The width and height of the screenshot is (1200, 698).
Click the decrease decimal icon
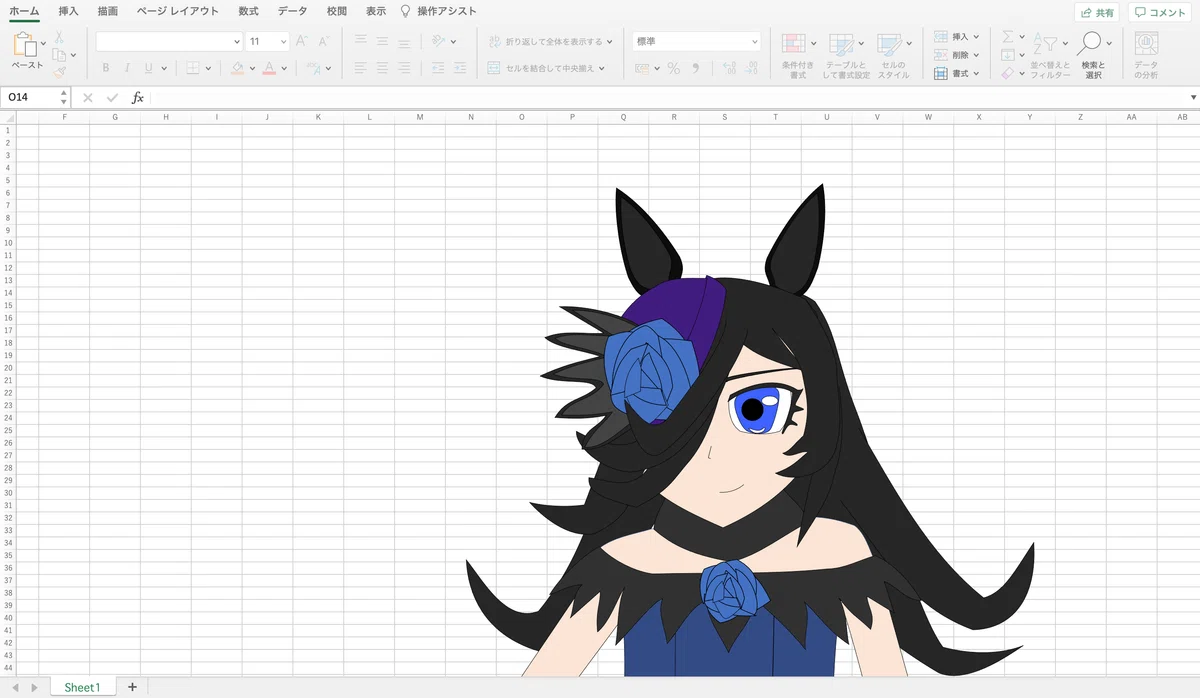tap(752, 68)
